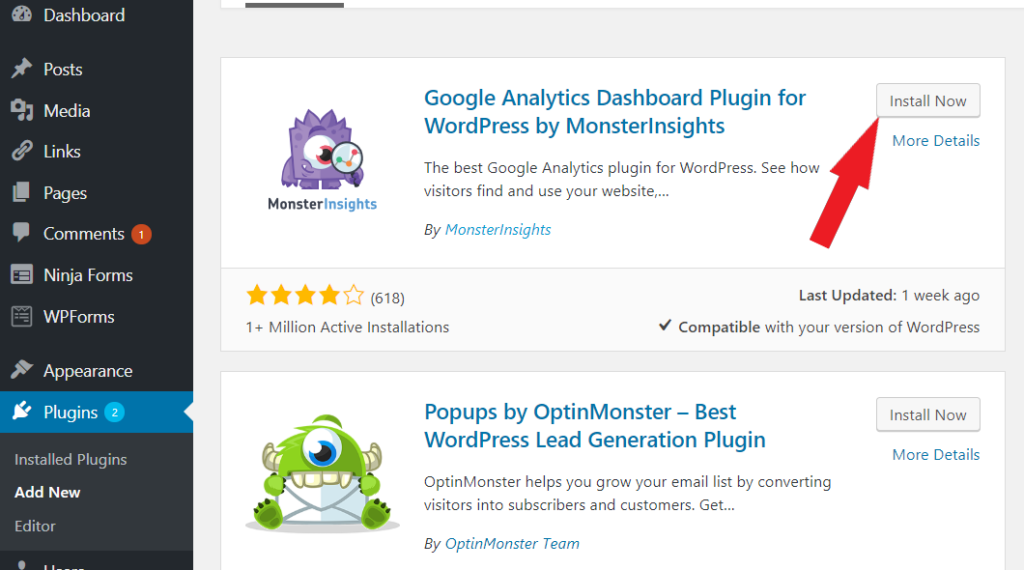The height and width of the screenshot is (570, 1024).
Task: Install the OptinMonster Popups plugin
Action: pos(928,415)
